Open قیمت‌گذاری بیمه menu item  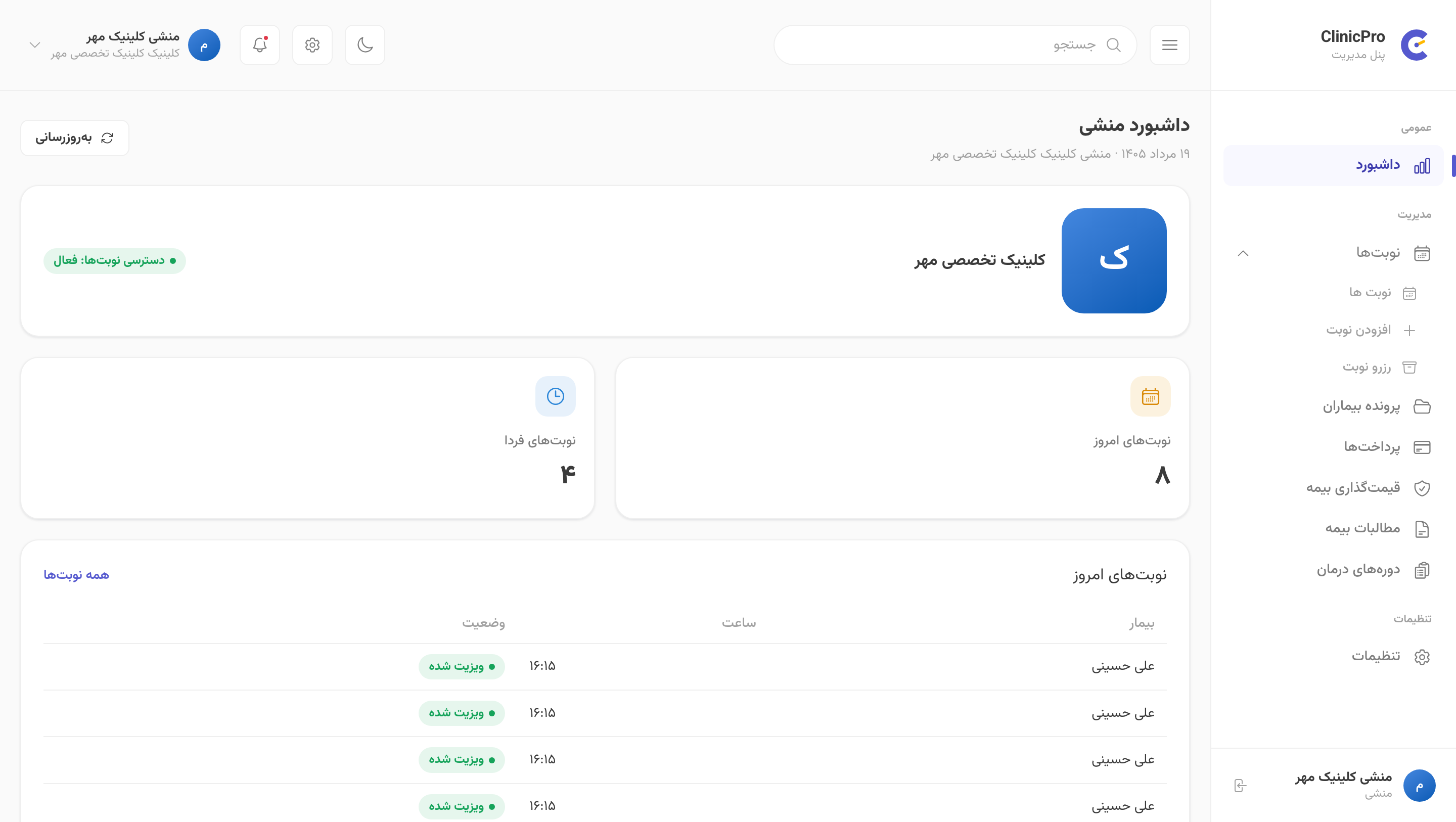(1333, 488)
